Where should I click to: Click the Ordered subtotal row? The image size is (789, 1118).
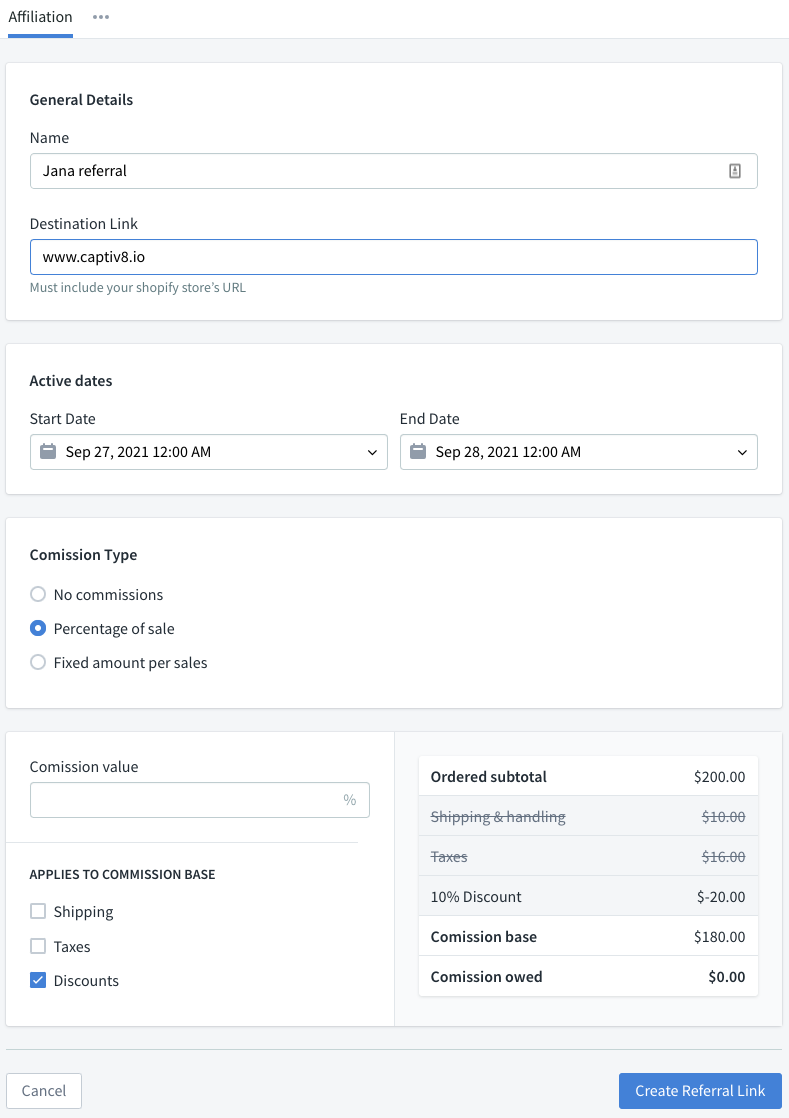coord(588,777)
